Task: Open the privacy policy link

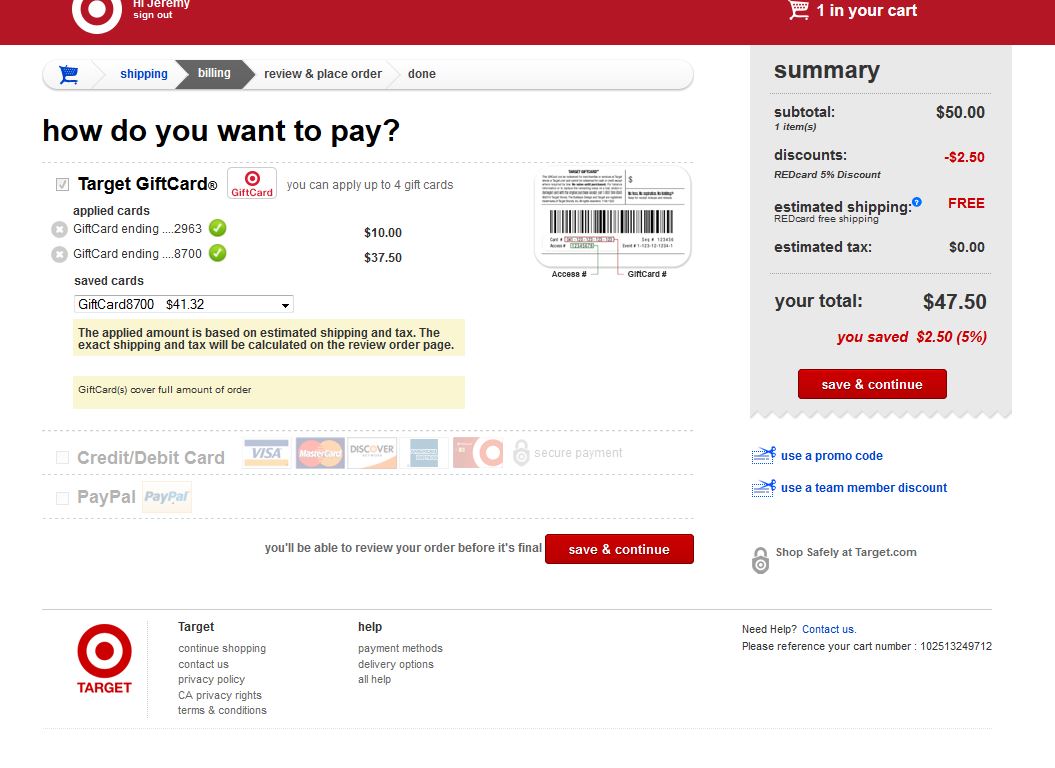Action: 211,680
